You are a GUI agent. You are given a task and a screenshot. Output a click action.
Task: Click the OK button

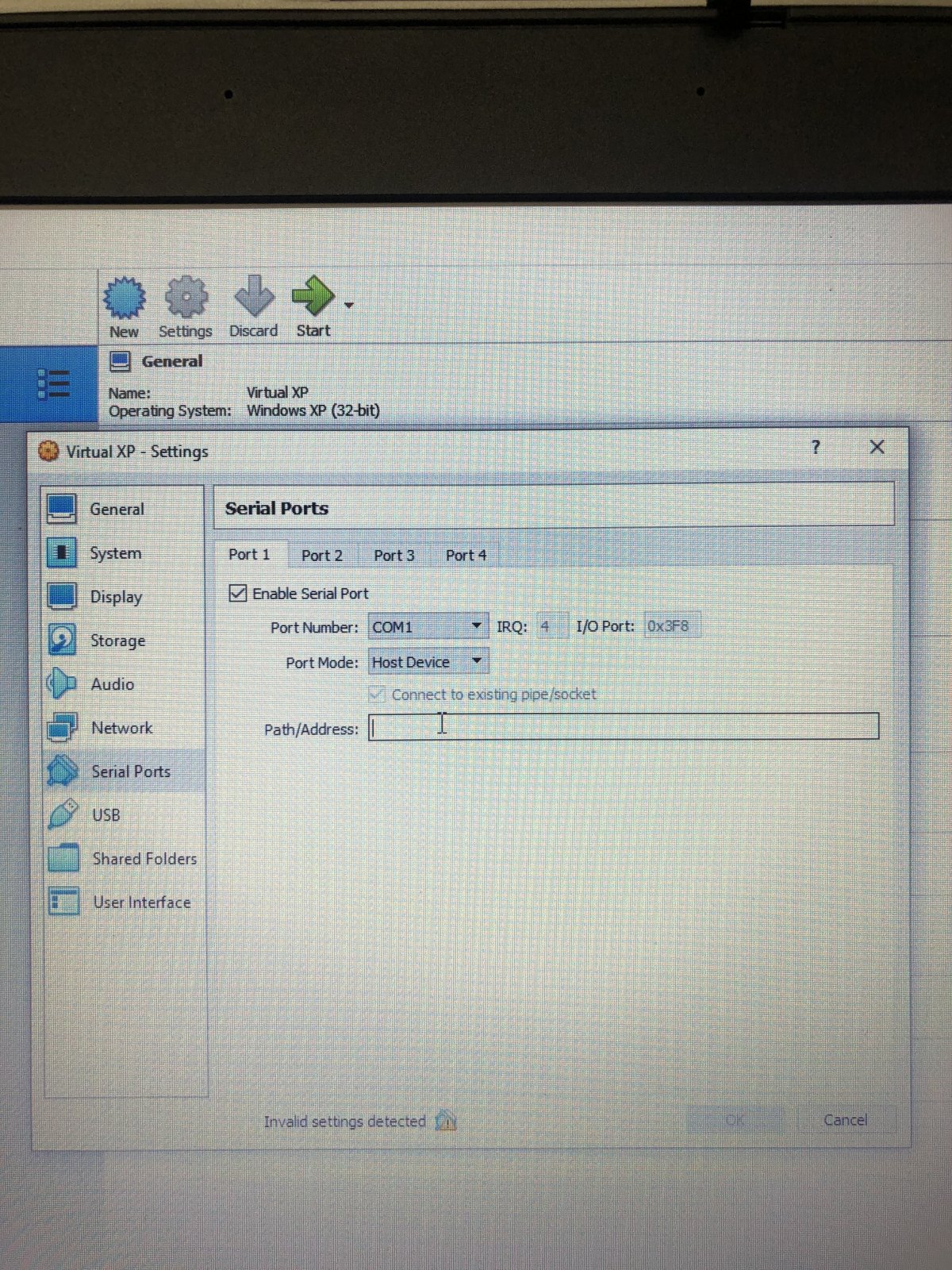pos(735,1120)
